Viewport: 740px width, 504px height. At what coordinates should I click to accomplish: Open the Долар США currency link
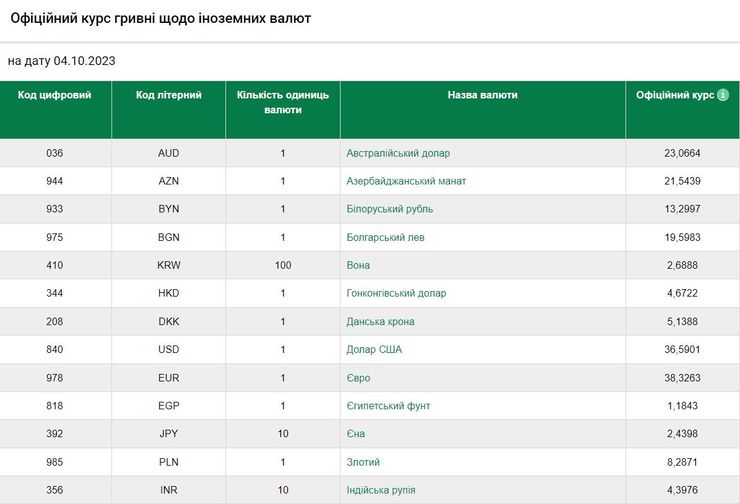click(x=374, y=349)
